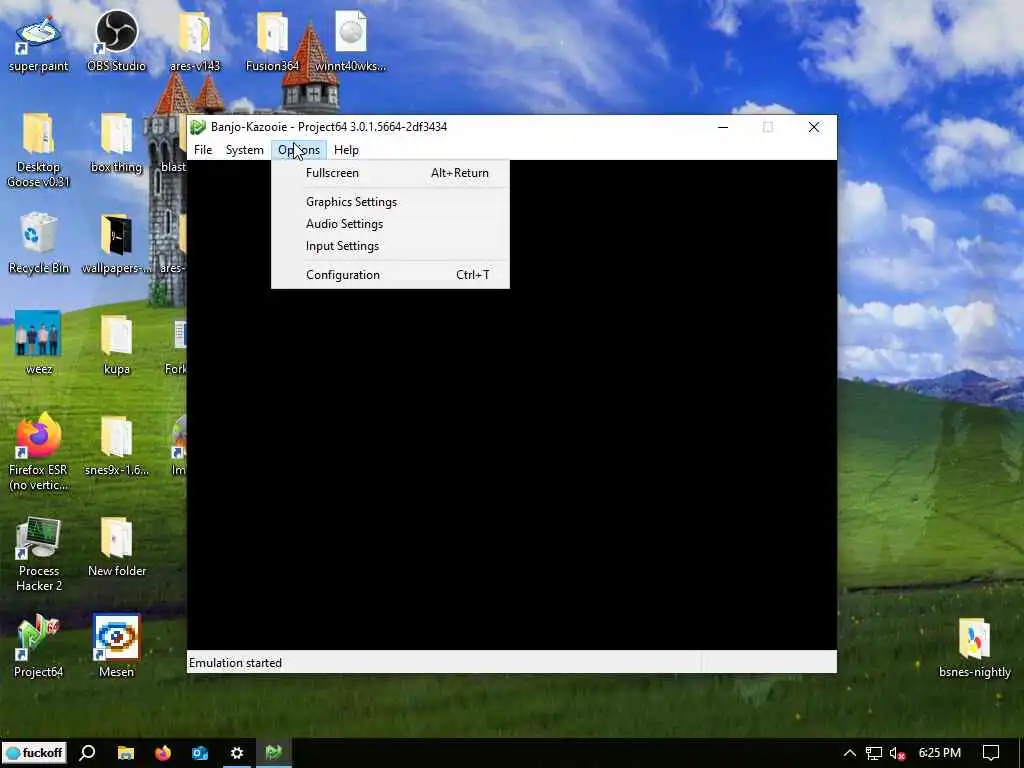Select the Desktop Goose v0.31 folder
Viewport: 1024px width, 768px height.
tap(38, 150)
